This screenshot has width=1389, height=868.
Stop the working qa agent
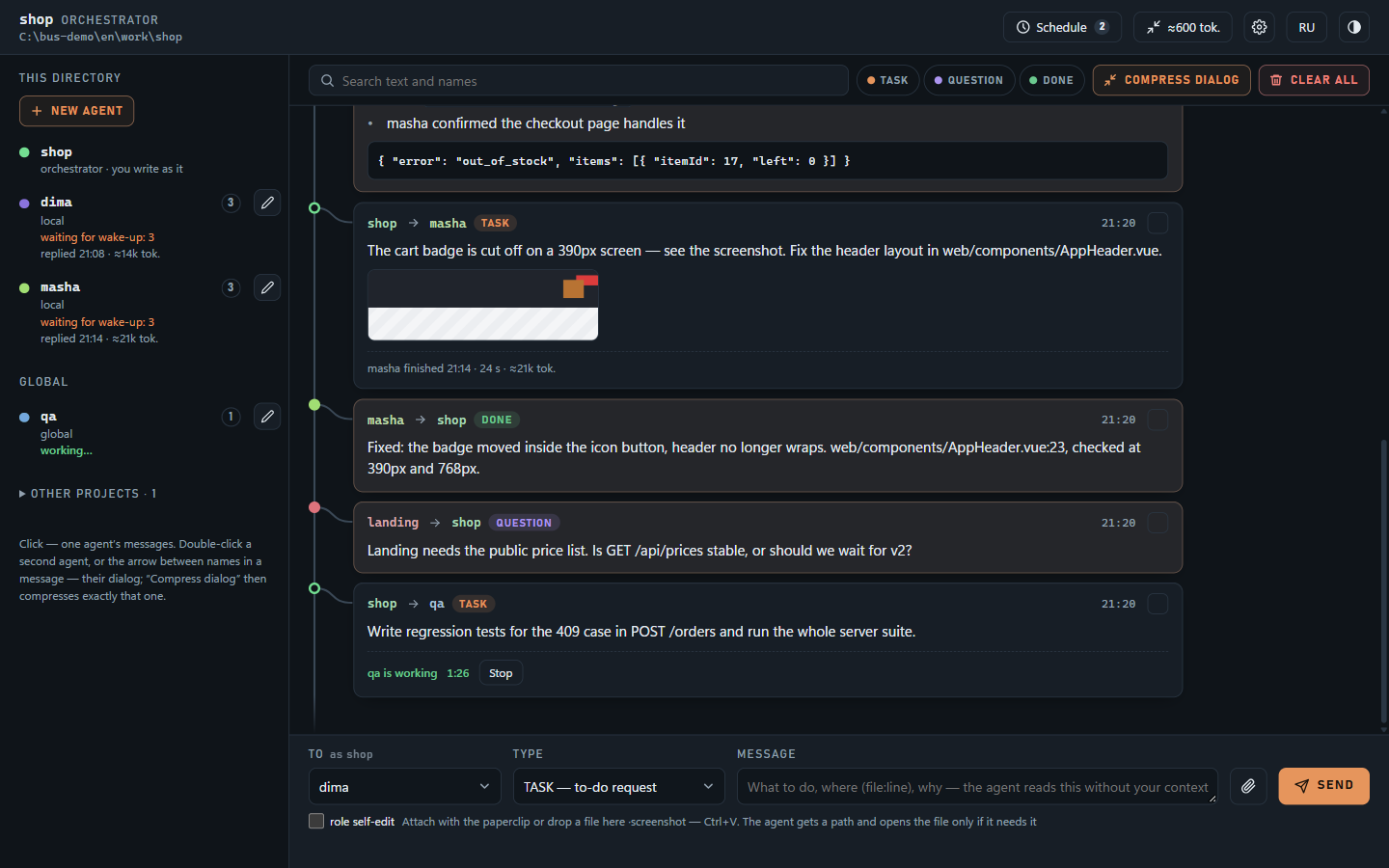click(x=501, y=673)
